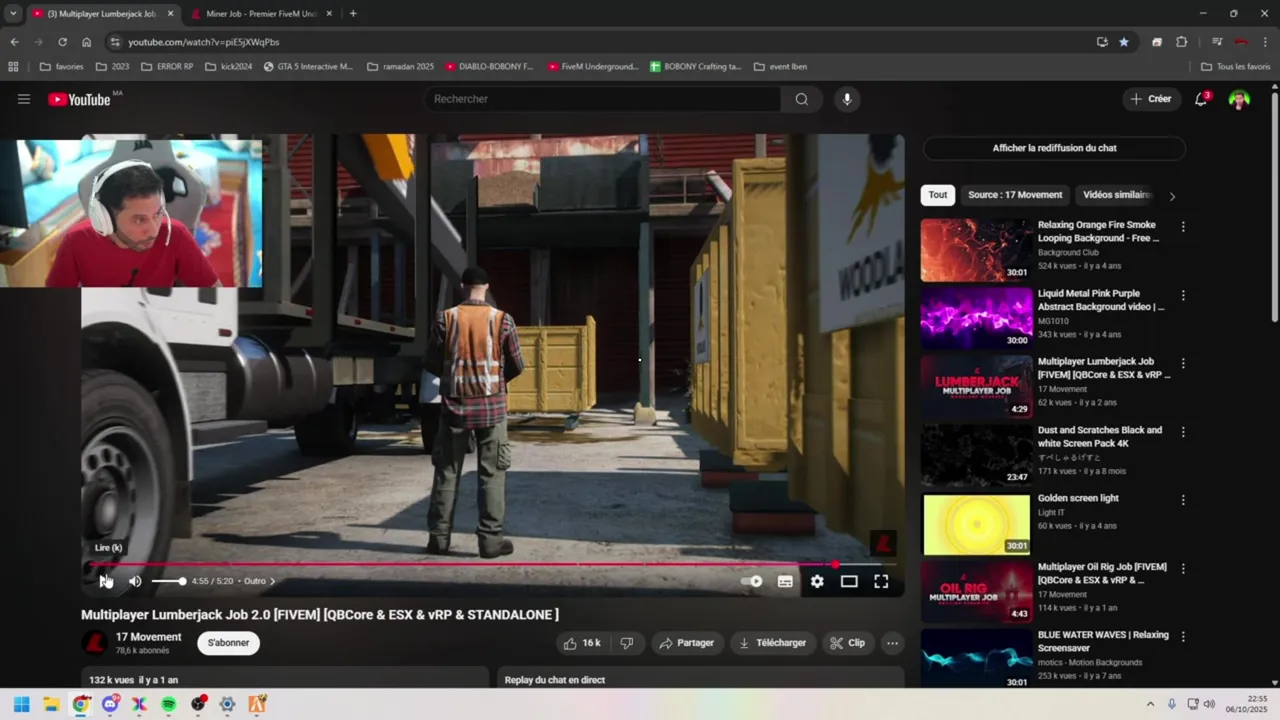Open options for Golden screen light video

click(x=1183, y=500)
